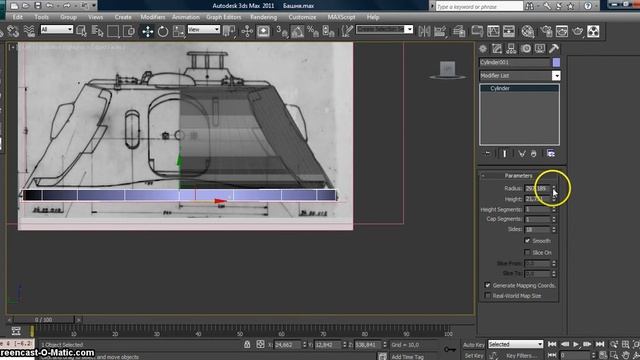
Task: Open the Motion panel tab
Action: (x=526, y=49)
